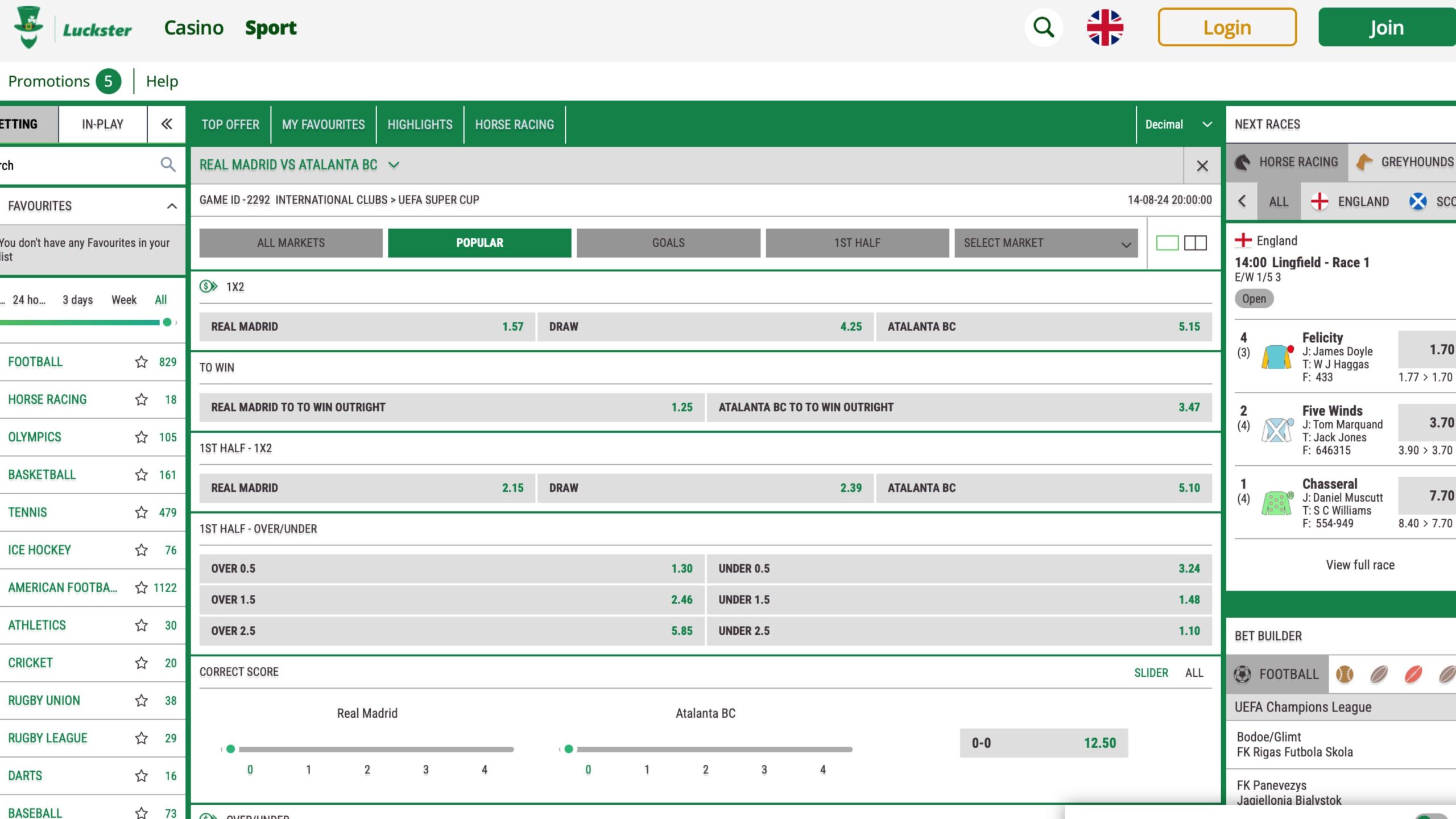The width and height of the screenshot is (1456, 819).
Task: Click the time-range slider handle in the sidebar
Action: (167, 322)
